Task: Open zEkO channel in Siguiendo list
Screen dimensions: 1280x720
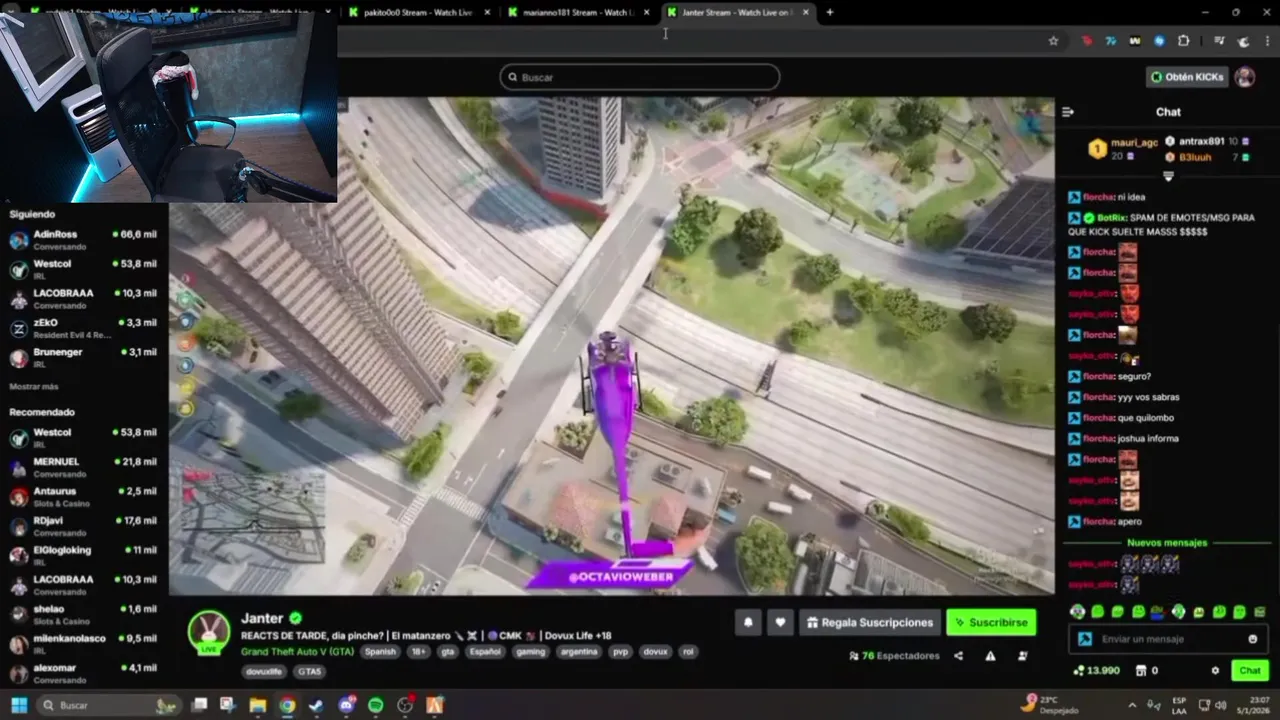Action: (x=83, y=328)
